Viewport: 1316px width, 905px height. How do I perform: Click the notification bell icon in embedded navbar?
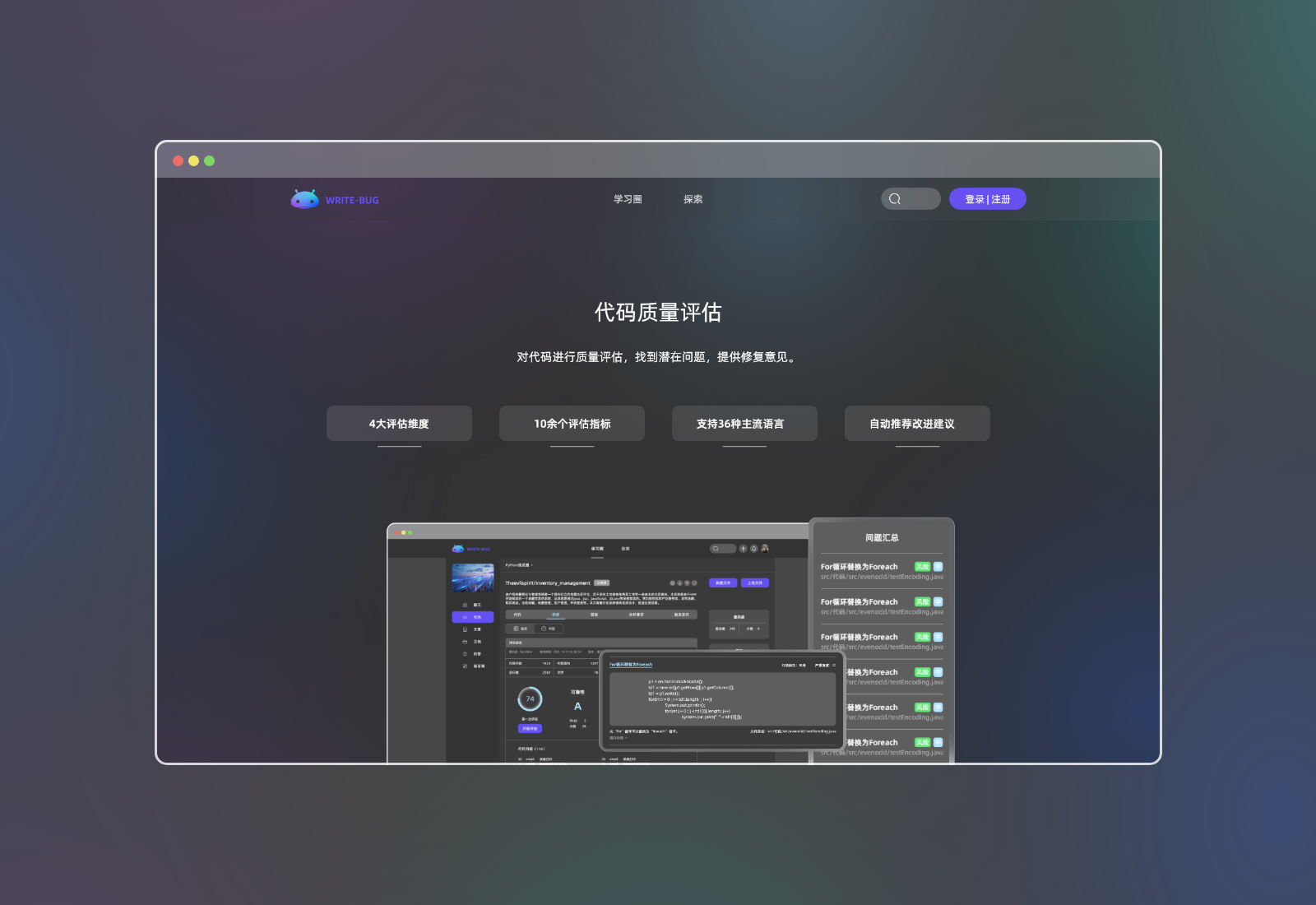coord(753,548)
